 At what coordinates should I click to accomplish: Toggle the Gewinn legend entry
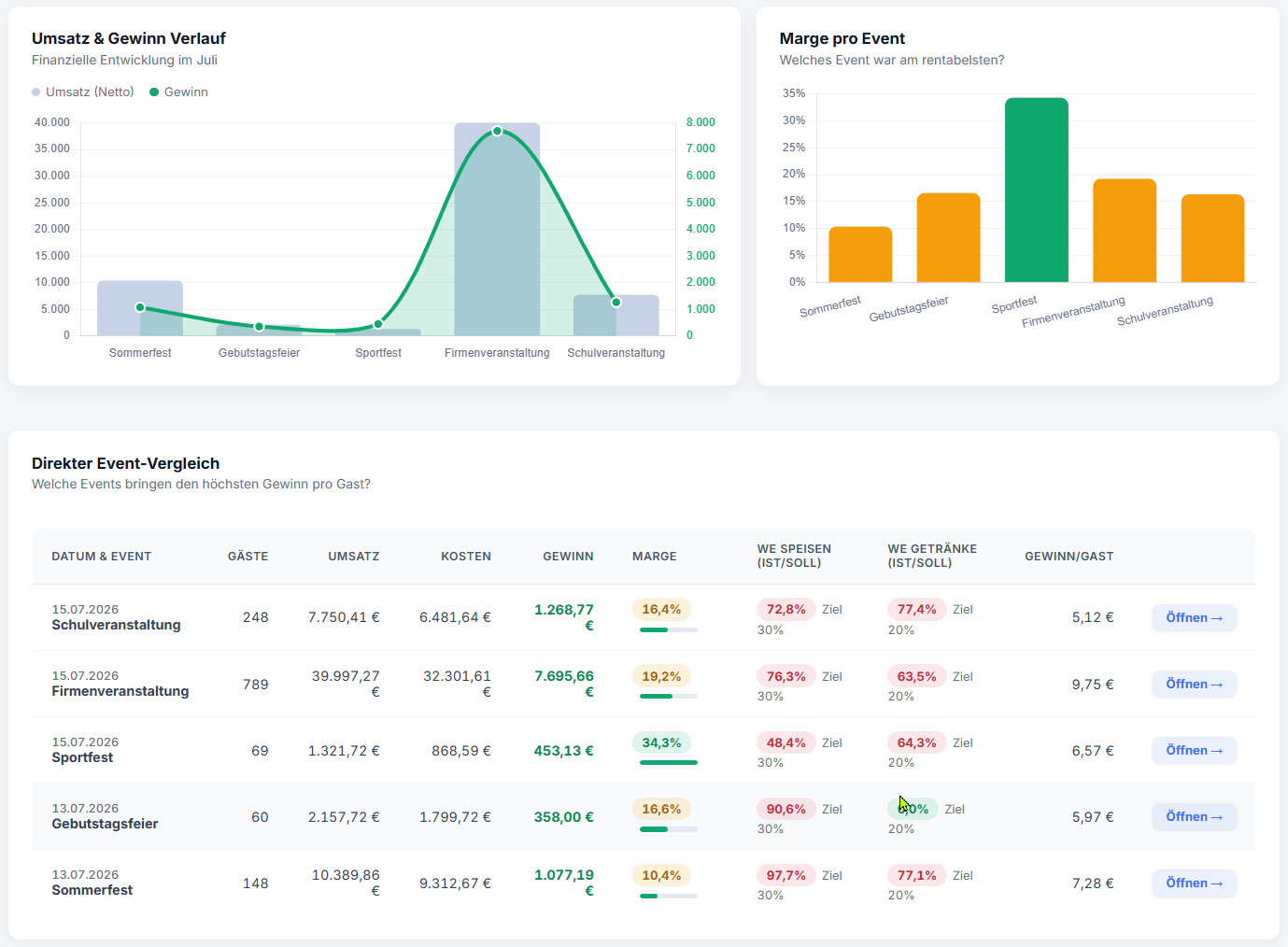[x=178, y=92]
